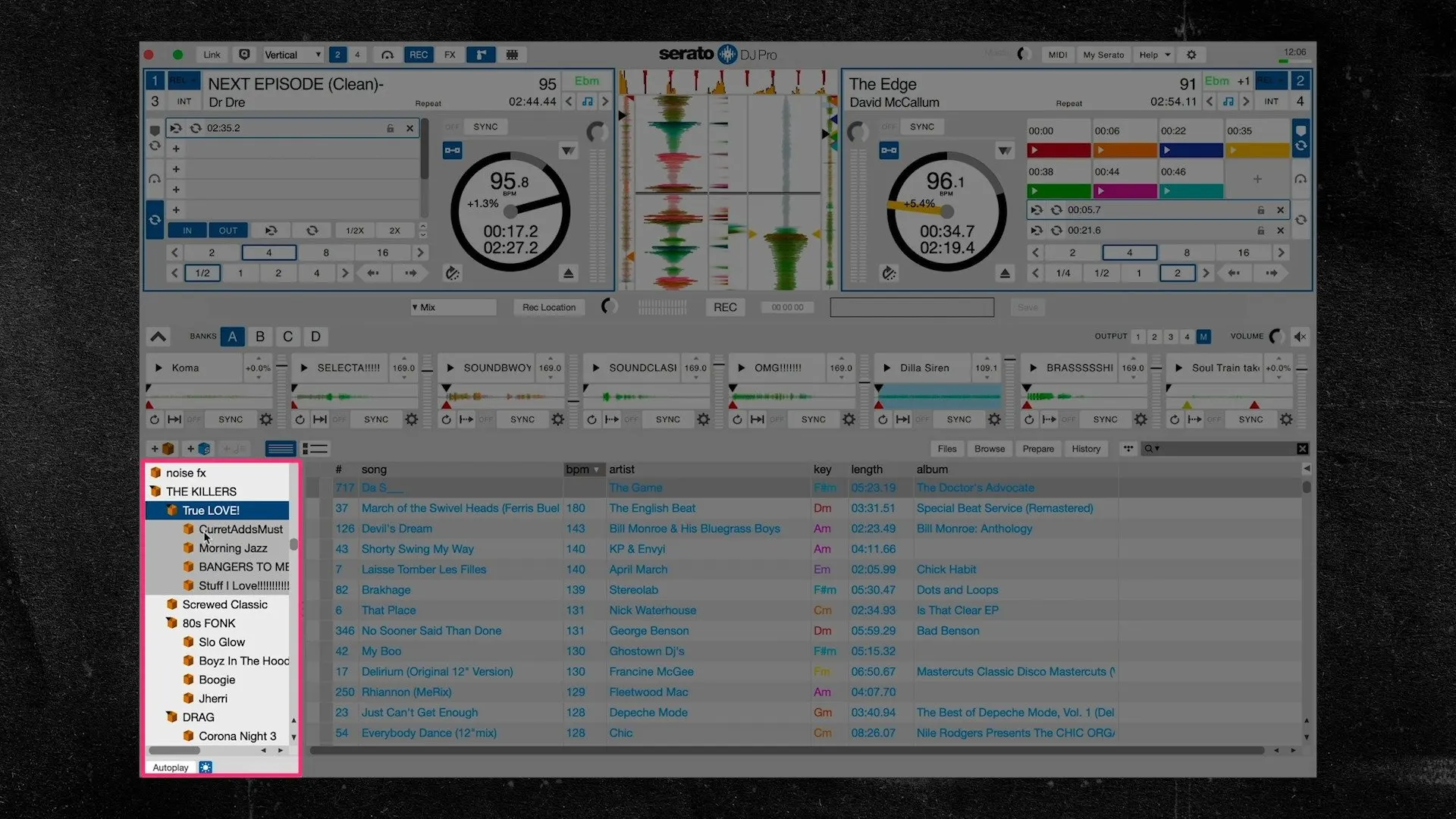The height and width of the screenshot is (819, 1456).
Task: Select sampler bank D
Action: pos(315,337)
